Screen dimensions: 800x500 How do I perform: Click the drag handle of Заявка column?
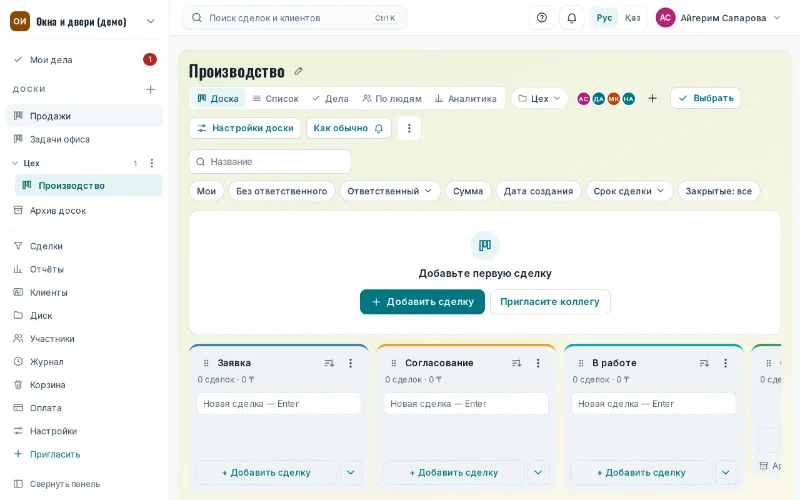[x=206, y=363]
